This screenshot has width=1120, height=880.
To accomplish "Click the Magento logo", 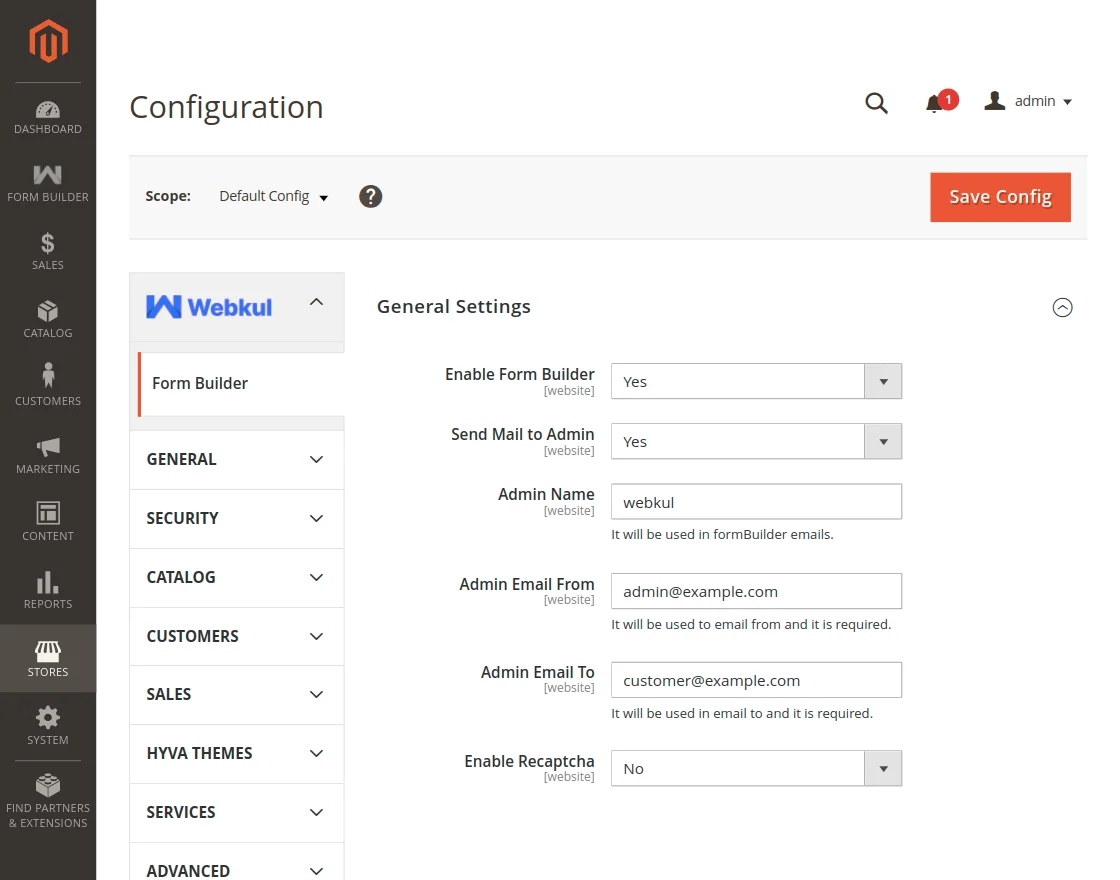I will pyautogui.click(x=48, y=41).
